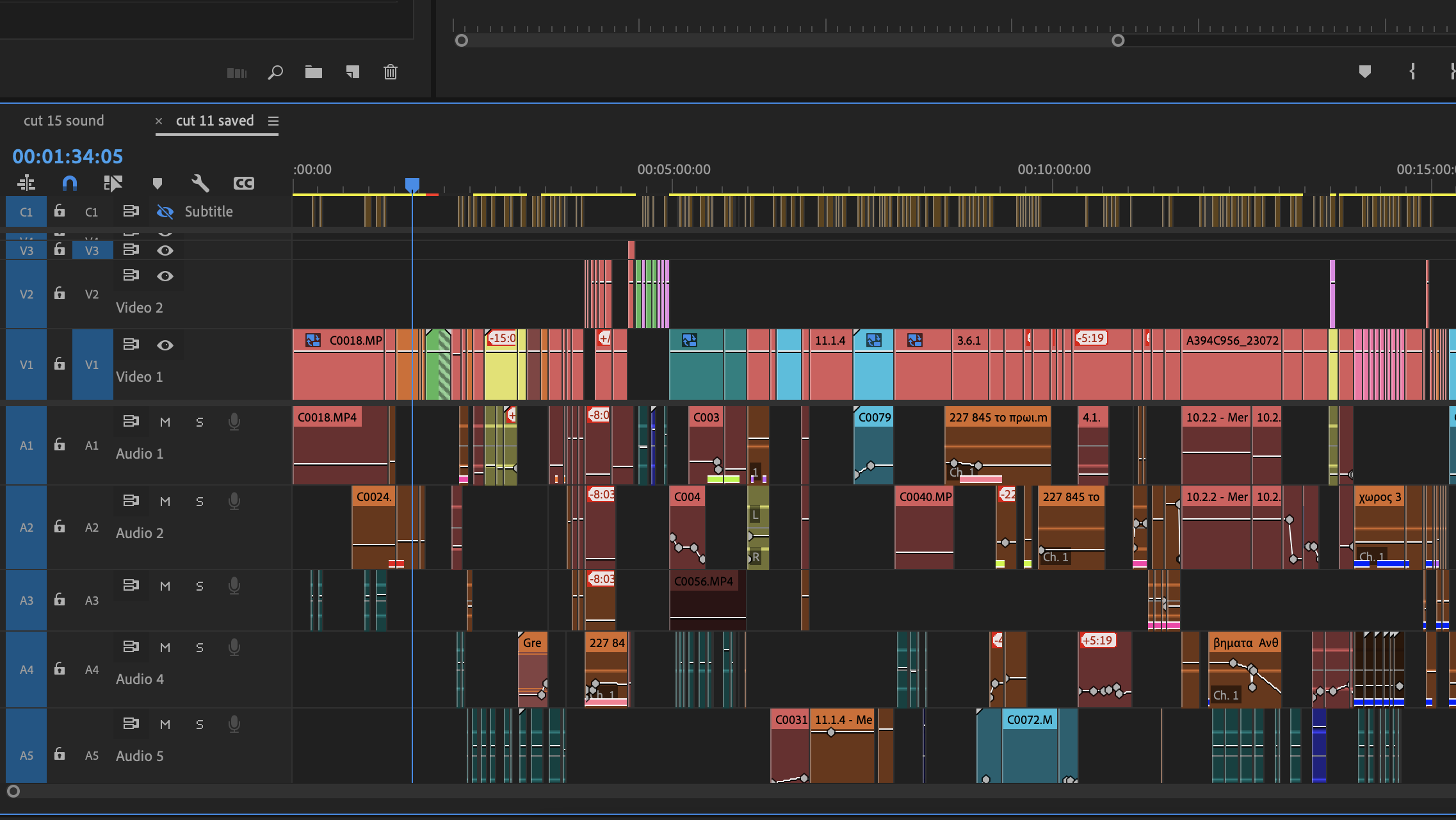1456x820 pixels.
Task: Switch to the cut 15 sound tab
Action: pyautogui.click(x=63, y=120)
